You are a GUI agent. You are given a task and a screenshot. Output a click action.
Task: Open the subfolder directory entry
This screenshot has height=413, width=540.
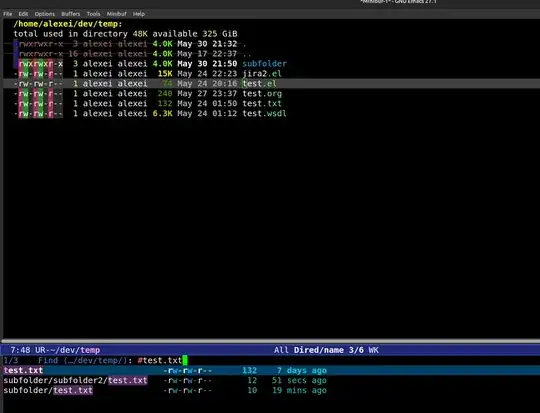[264, 64]
